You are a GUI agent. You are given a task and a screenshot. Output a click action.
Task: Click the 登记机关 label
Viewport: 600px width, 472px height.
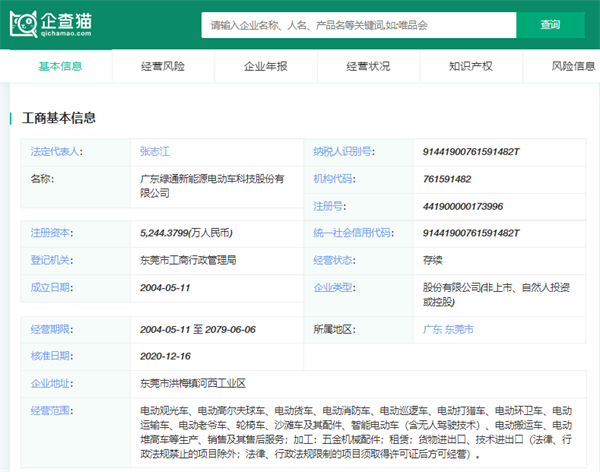[x=52, y=260]
